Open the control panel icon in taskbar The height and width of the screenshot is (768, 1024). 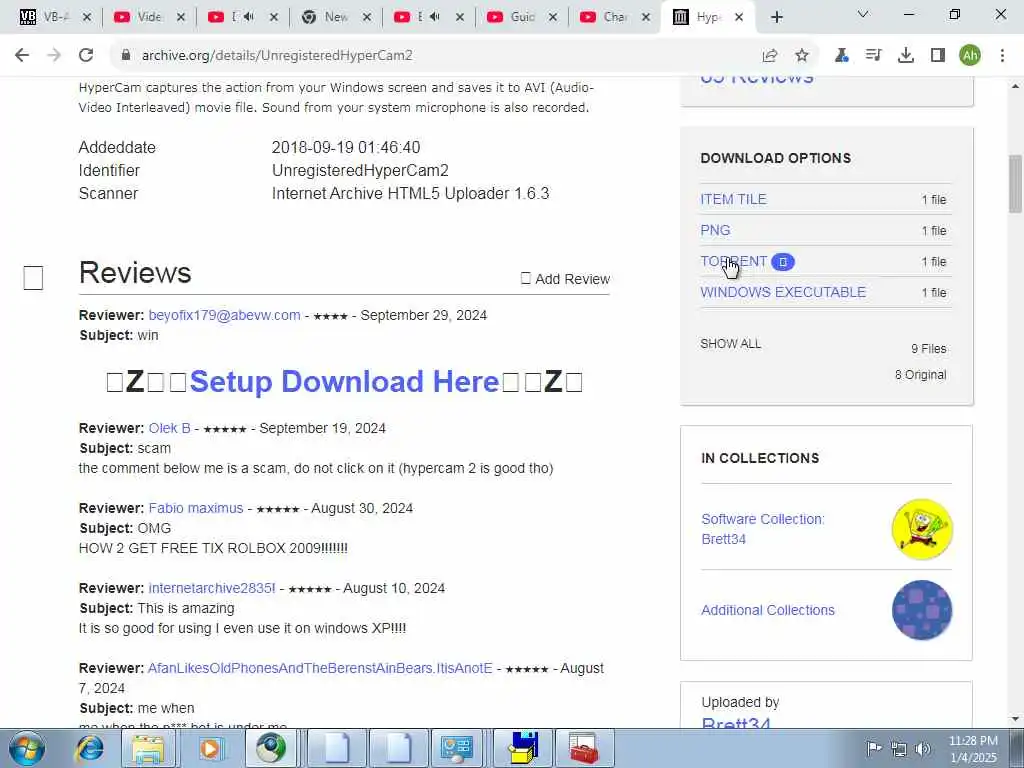[x=456, y=748]
